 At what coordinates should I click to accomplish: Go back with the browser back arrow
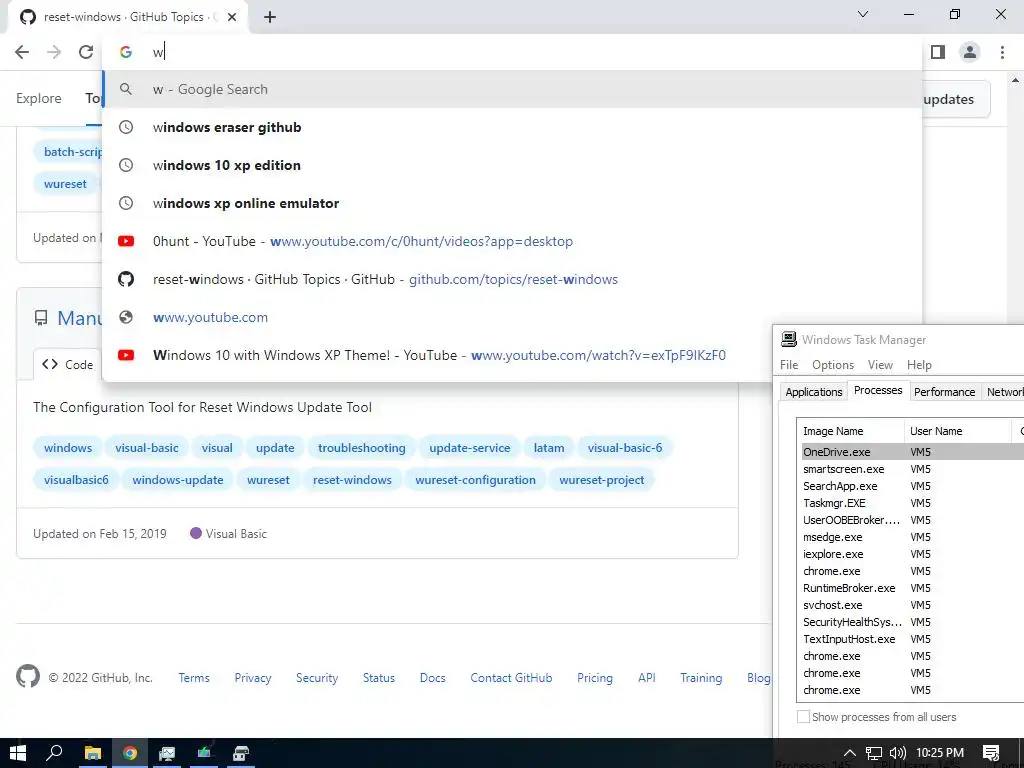click(22, 52)
